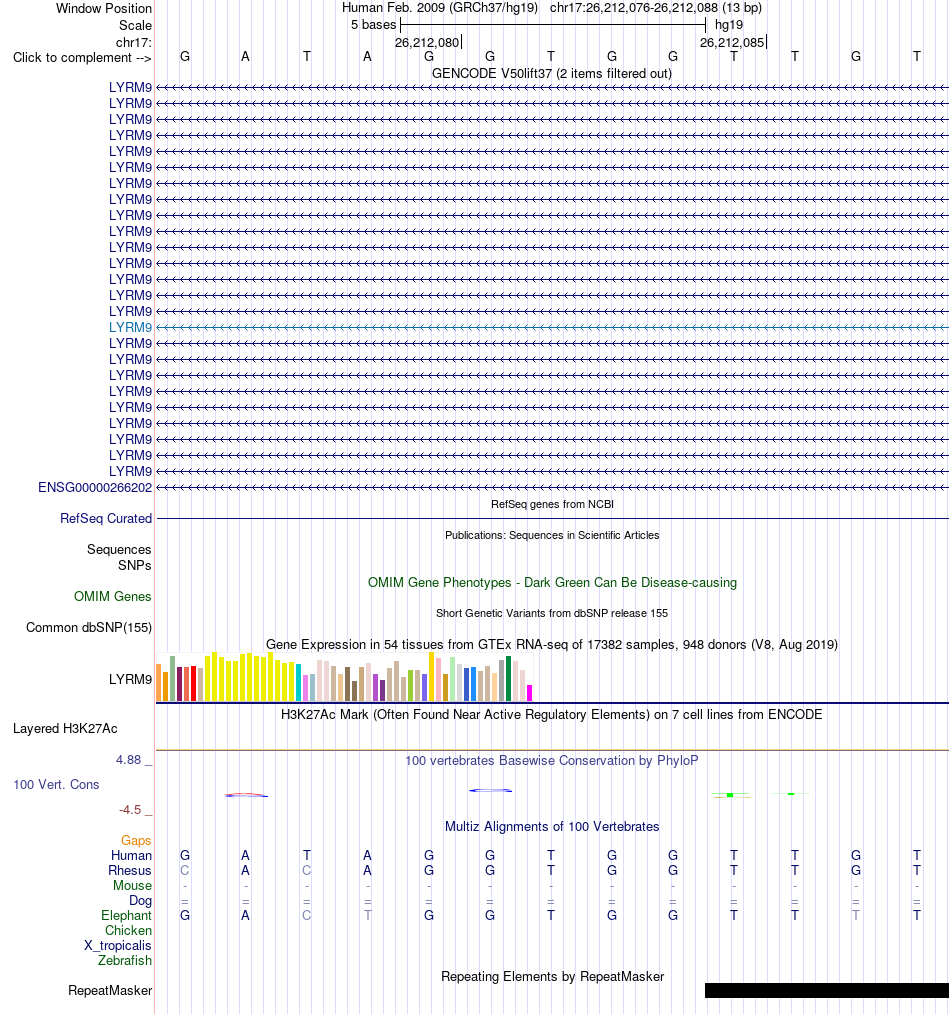This screenshot has width=950, height=1014.
Task: Click the 'Elephant' alignment row label
Action: pyautogui.click(x=126, y=915)
